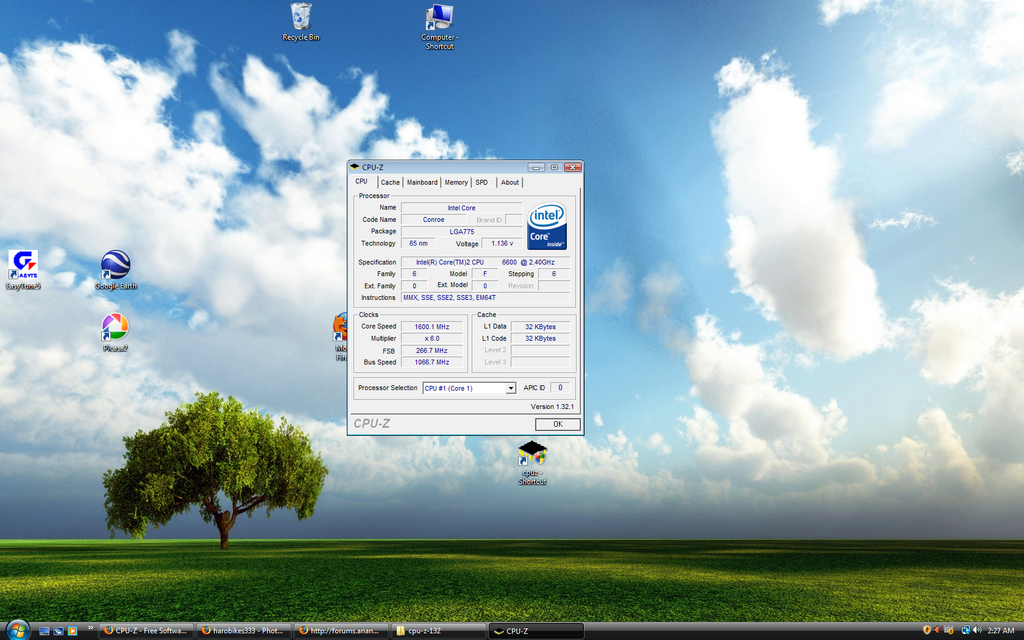The height and width of the screenshot is (640, 1024).
Task: Open the Computer shortcut icon
Action: (439, 18)
